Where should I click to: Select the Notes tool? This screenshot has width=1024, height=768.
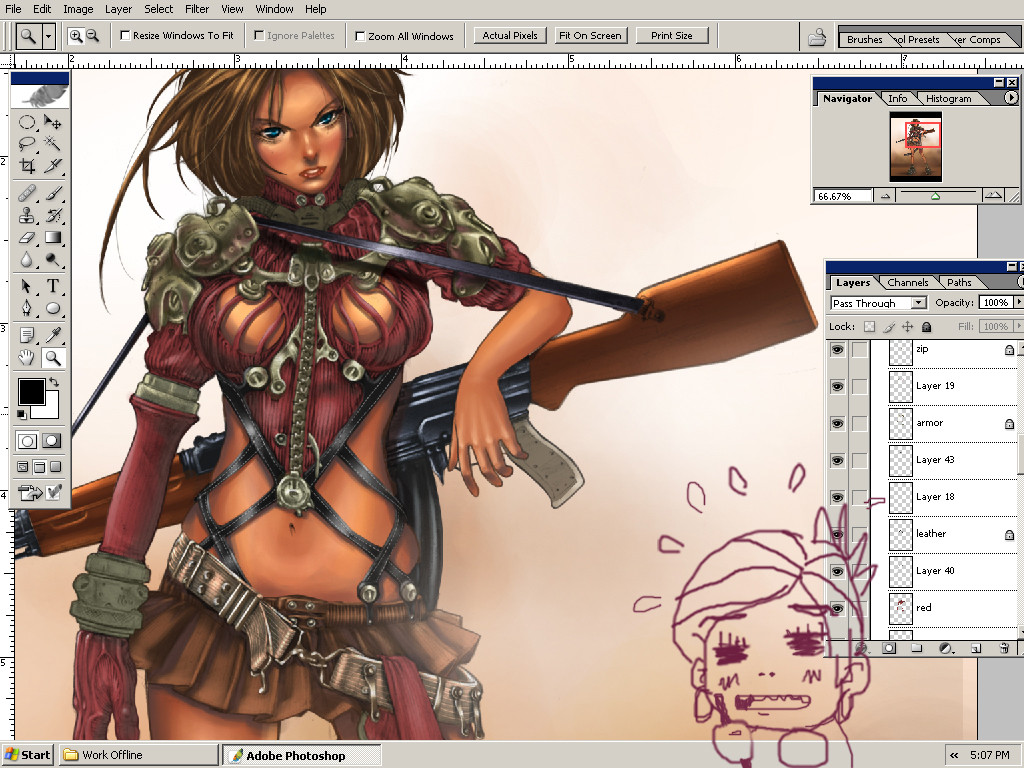[27, 335]
